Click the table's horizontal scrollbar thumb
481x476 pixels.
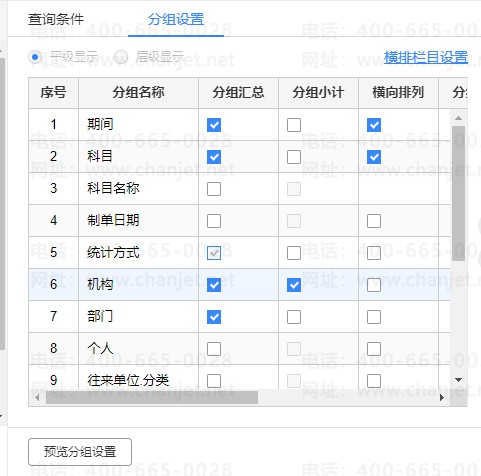point(152,397)
